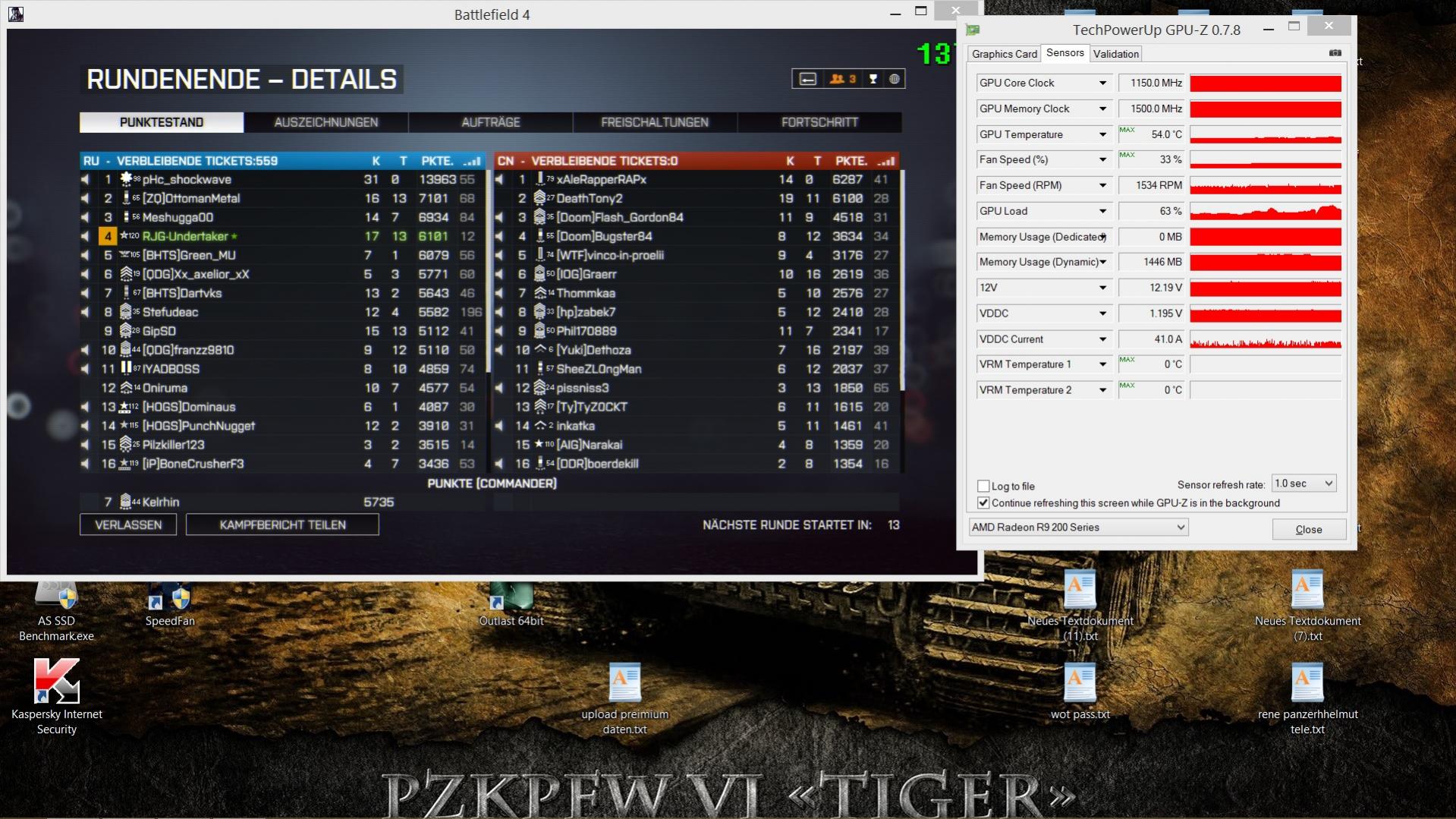
Task: Click the ping signal column icon for RU team
Action: click(472, 161)
